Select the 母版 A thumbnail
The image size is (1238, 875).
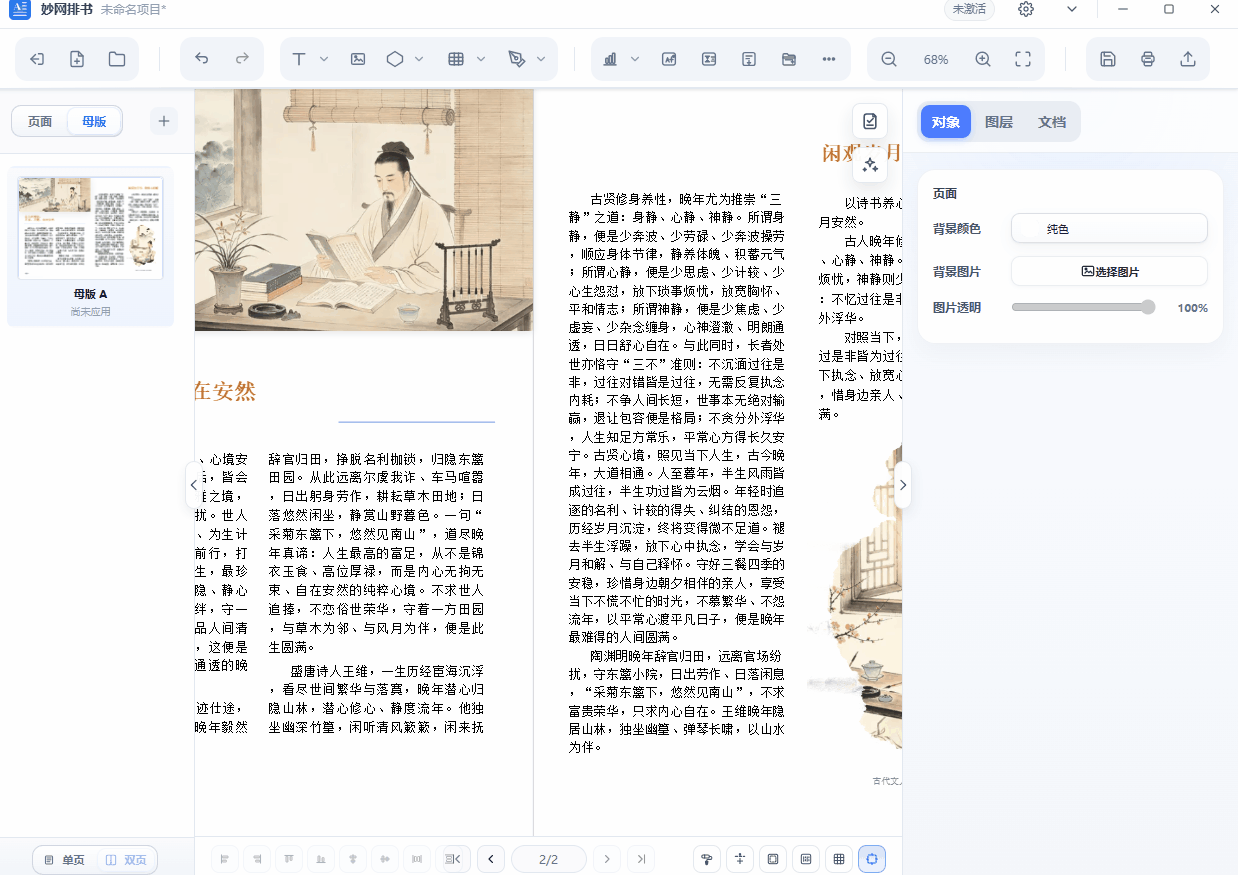coord(90,228)
